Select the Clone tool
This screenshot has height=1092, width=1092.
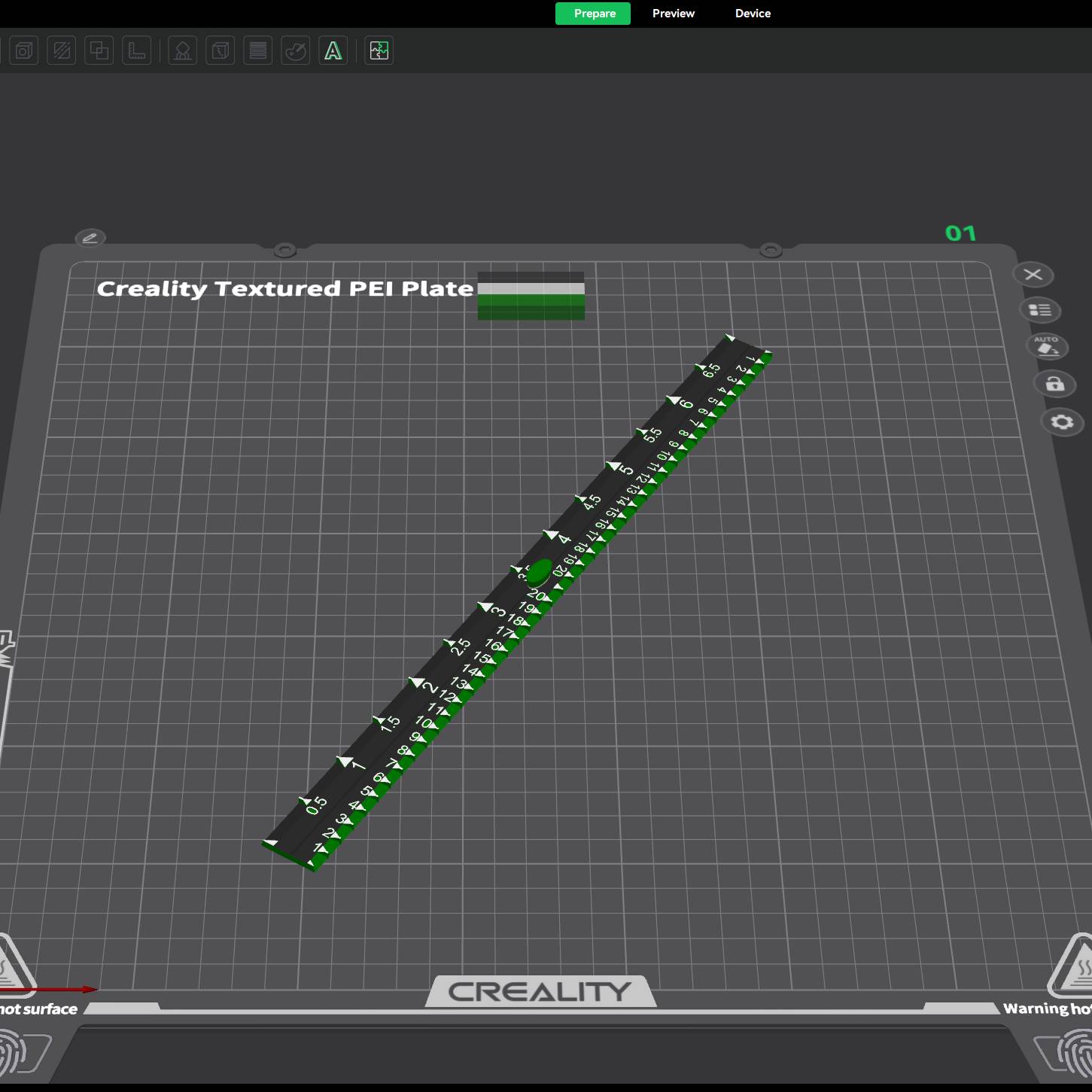(x=99, y=50)
